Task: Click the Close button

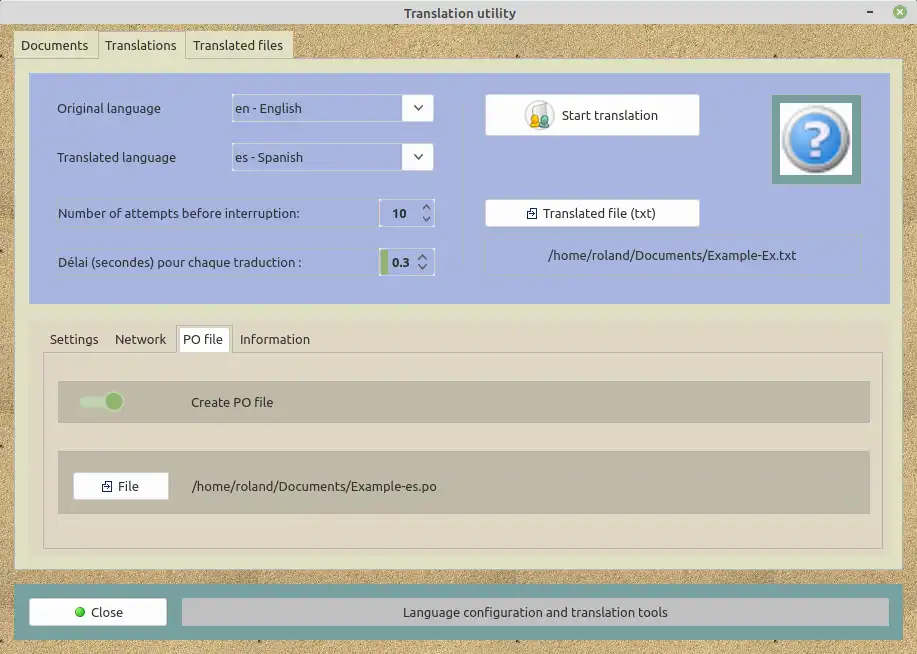Action: (x=98, y=612)
